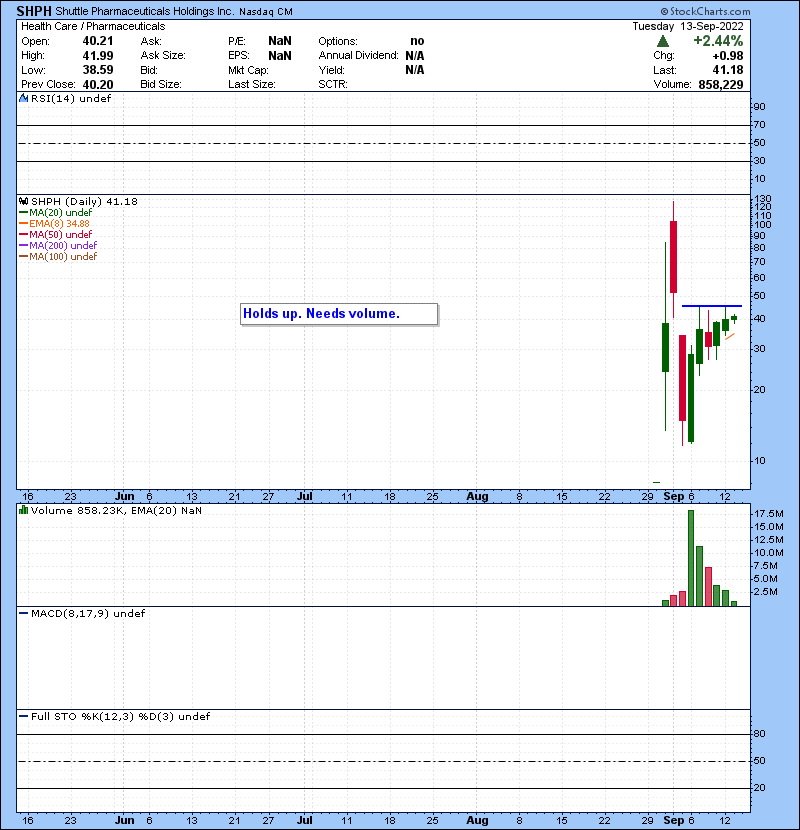This screenshot has height=830, width=800.
Task: Click the RSI(14) indicator icon
Action: click(23, 98)
